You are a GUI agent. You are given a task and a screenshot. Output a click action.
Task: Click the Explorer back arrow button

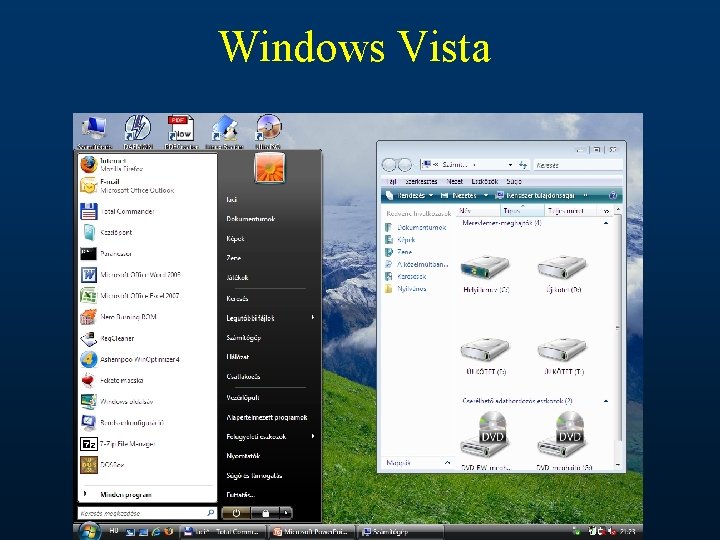click(389, 164)
